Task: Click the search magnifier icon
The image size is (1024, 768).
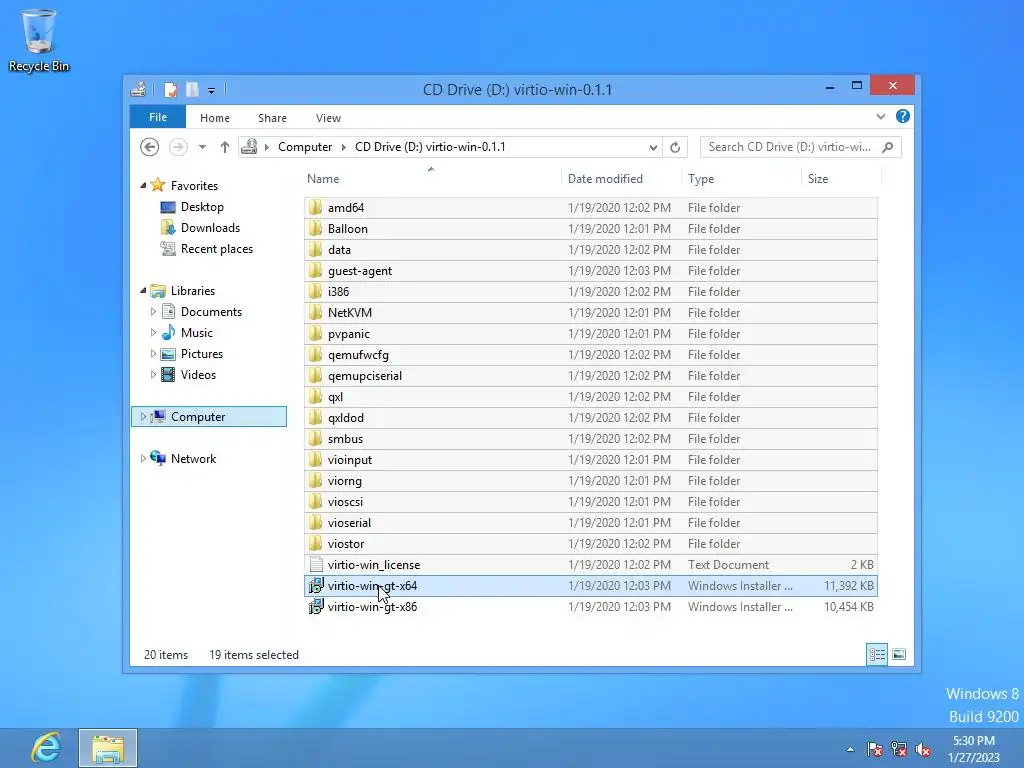Action: tap(888, 147)
